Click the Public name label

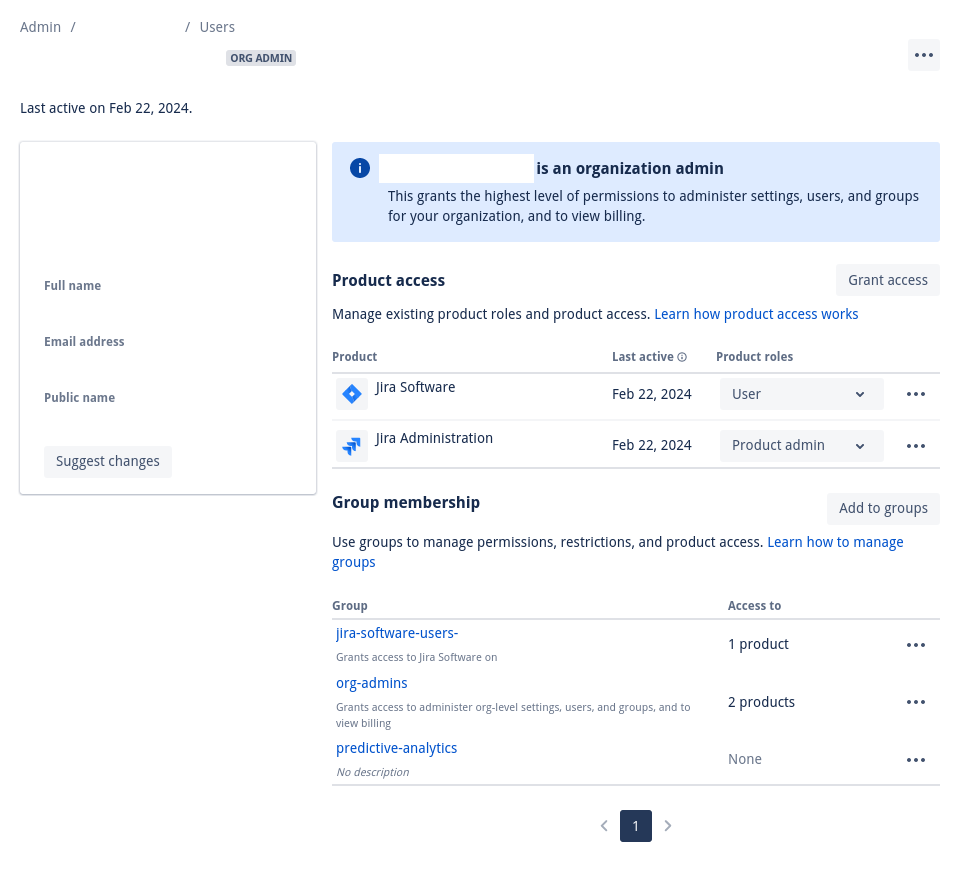point(79,398)
